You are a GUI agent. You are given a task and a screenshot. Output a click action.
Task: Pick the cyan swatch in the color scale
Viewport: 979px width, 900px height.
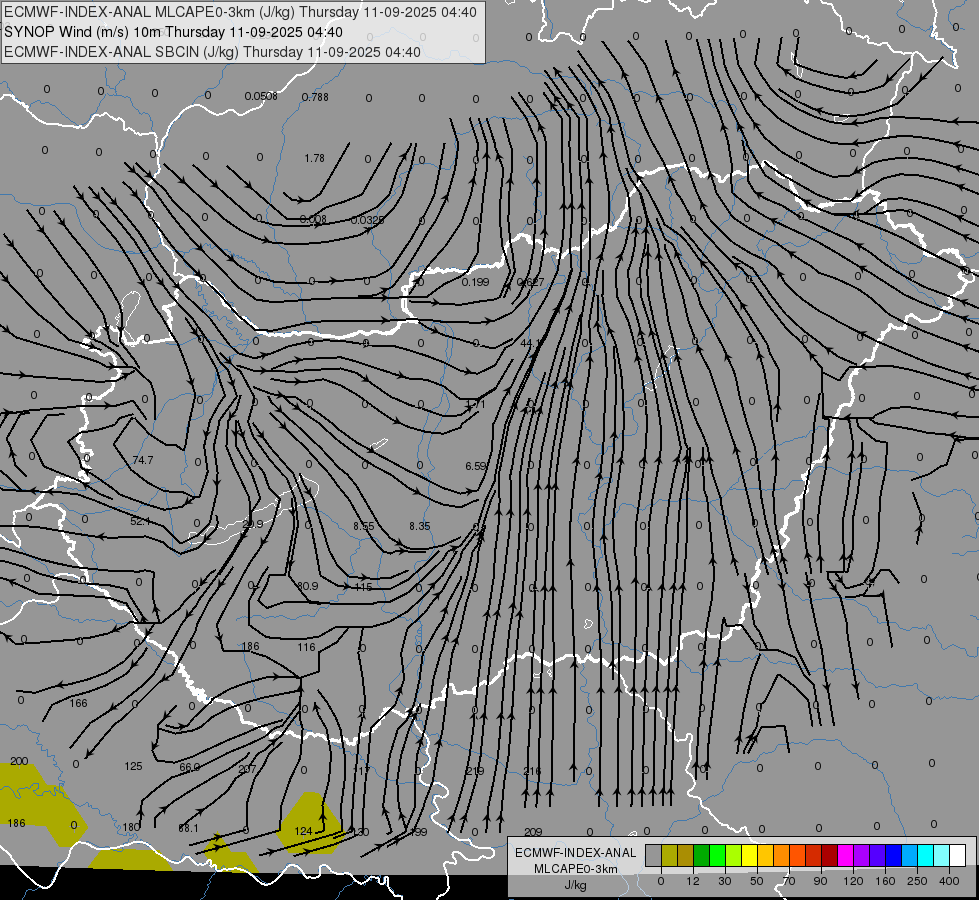click(x=927, y=856)
